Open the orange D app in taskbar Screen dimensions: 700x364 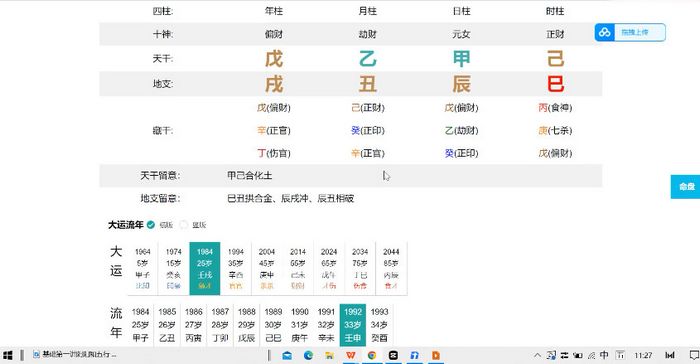click(436, 356)
